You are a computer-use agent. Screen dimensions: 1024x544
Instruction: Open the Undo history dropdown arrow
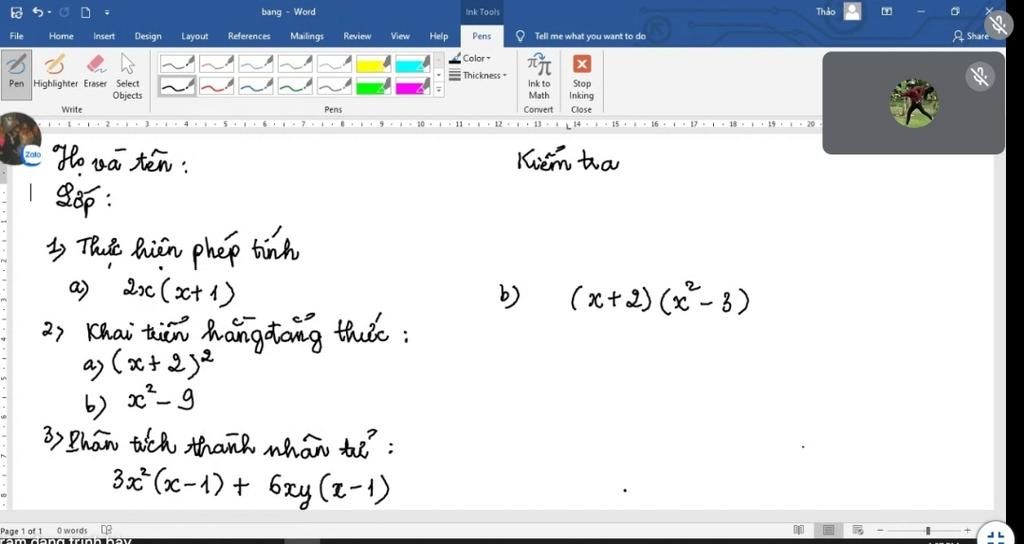click(x=49, y=12)
